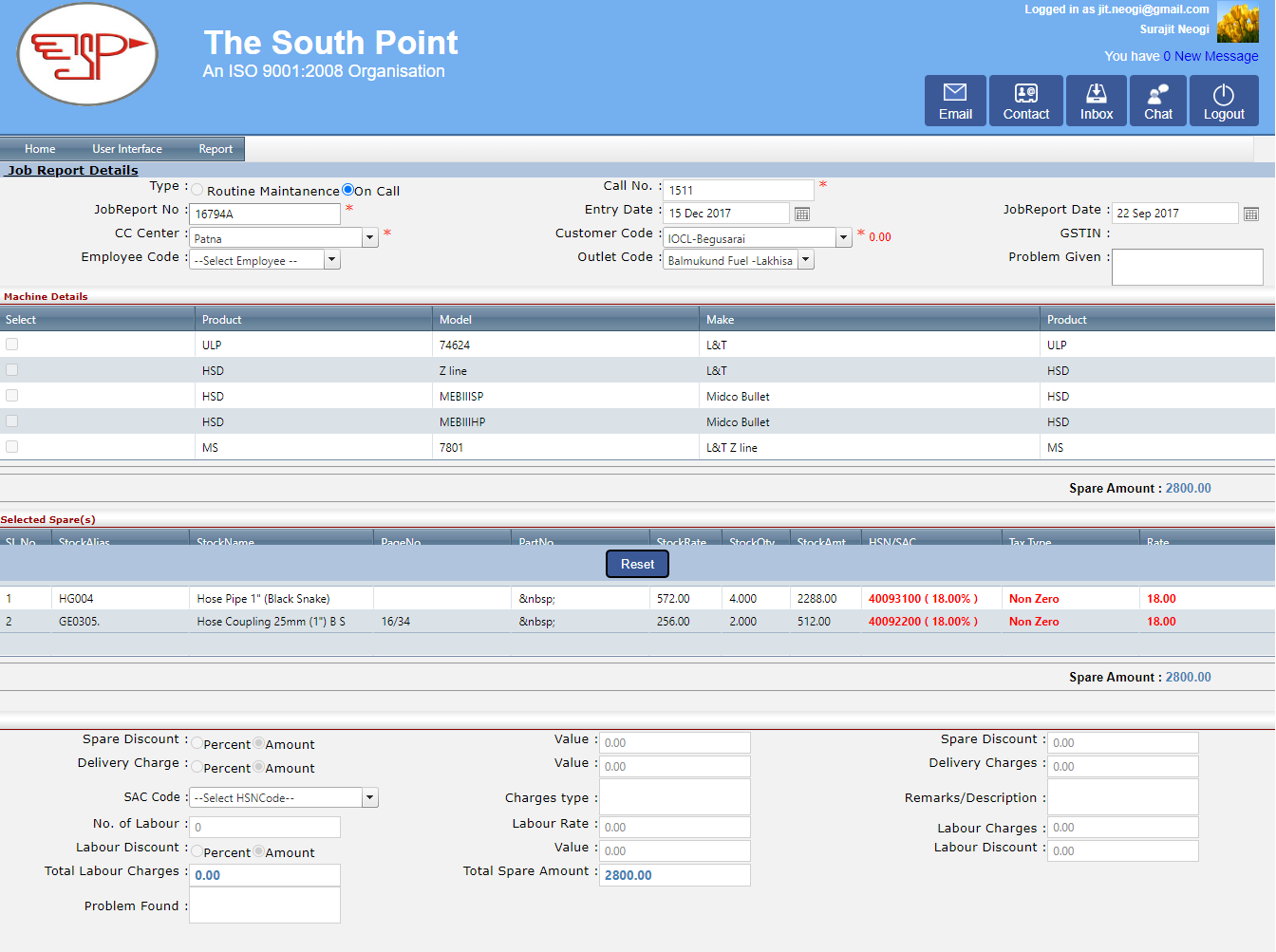
Task: Open the 0 New Message link
Action: tap(1210, 56)
